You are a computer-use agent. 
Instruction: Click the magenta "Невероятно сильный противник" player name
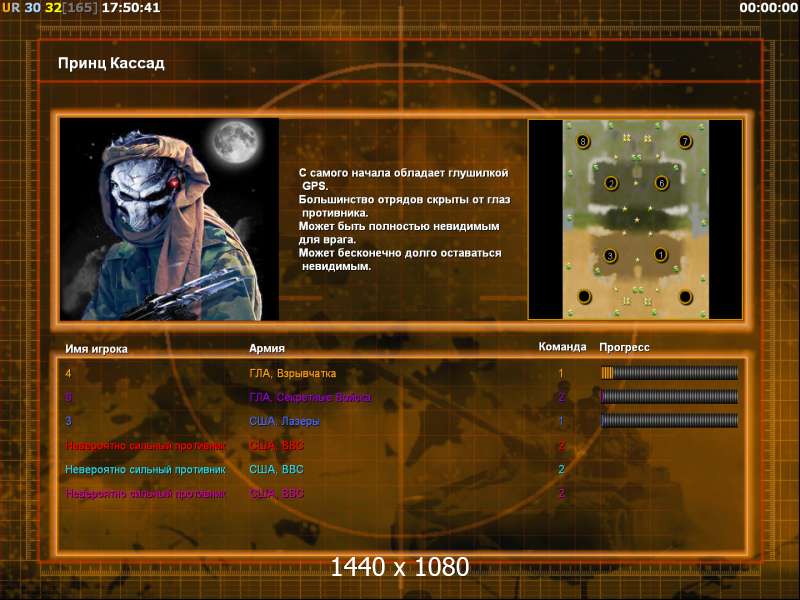coord(145,493)
